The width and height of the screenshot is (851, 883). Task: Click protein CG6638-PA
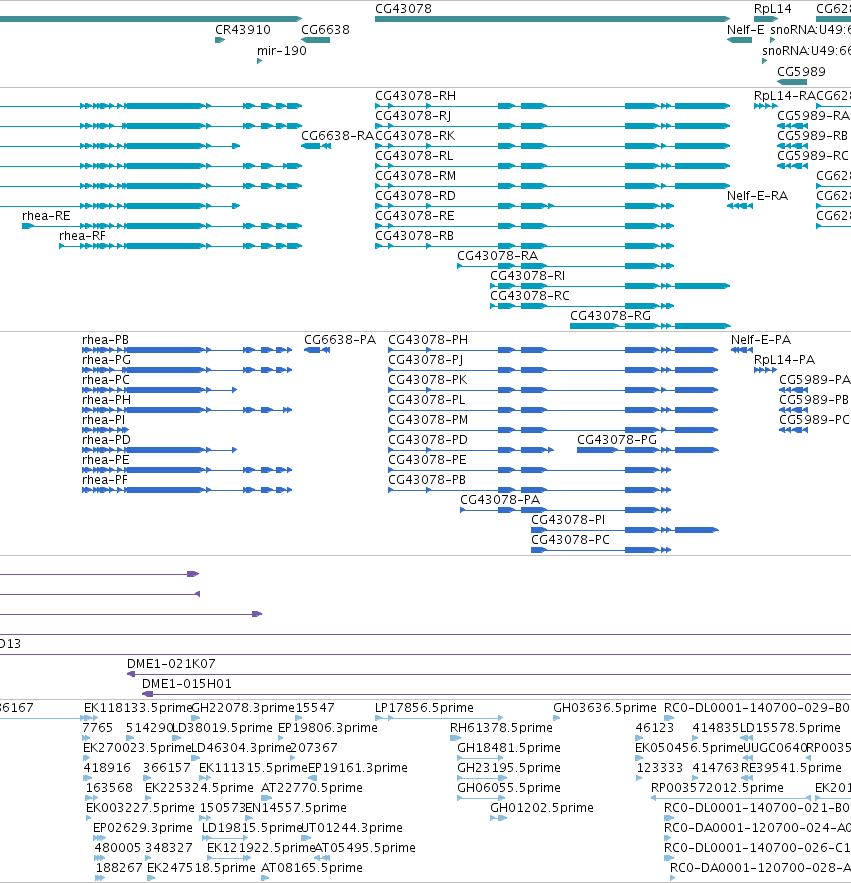(340, 340)
